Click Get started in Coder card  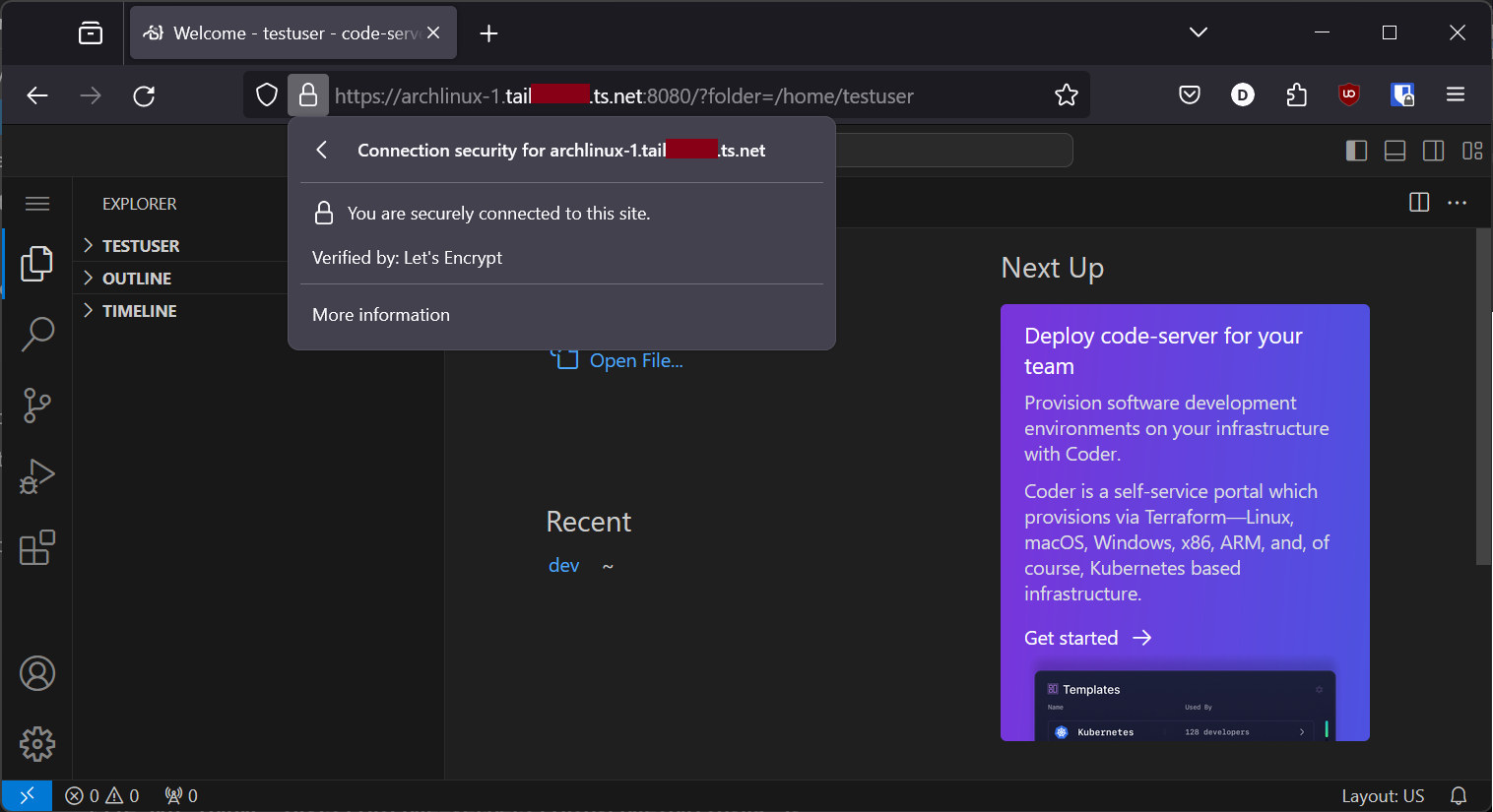1087,638
